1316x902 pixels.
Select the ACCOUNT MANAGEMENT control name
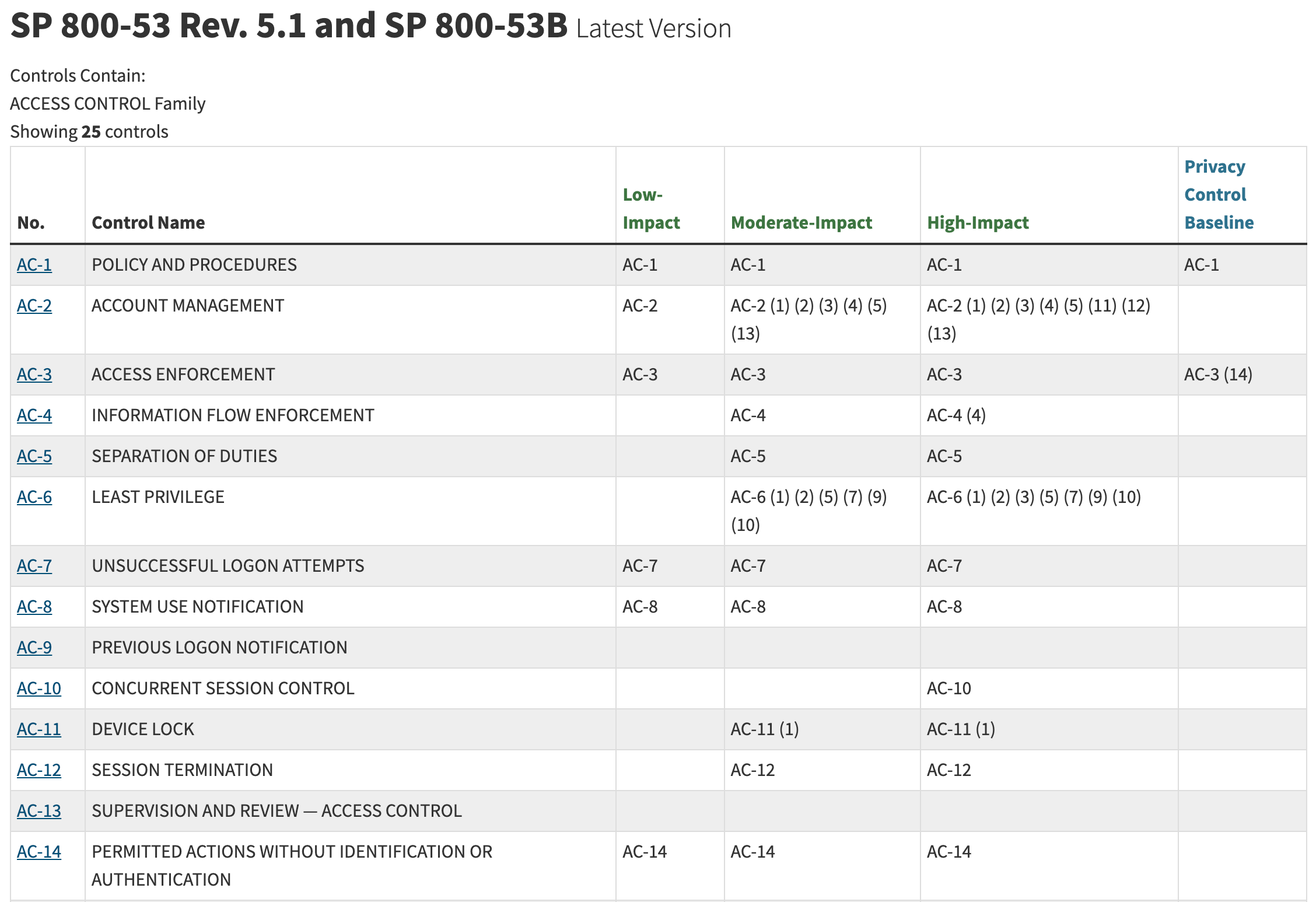(x=188, y=305)
